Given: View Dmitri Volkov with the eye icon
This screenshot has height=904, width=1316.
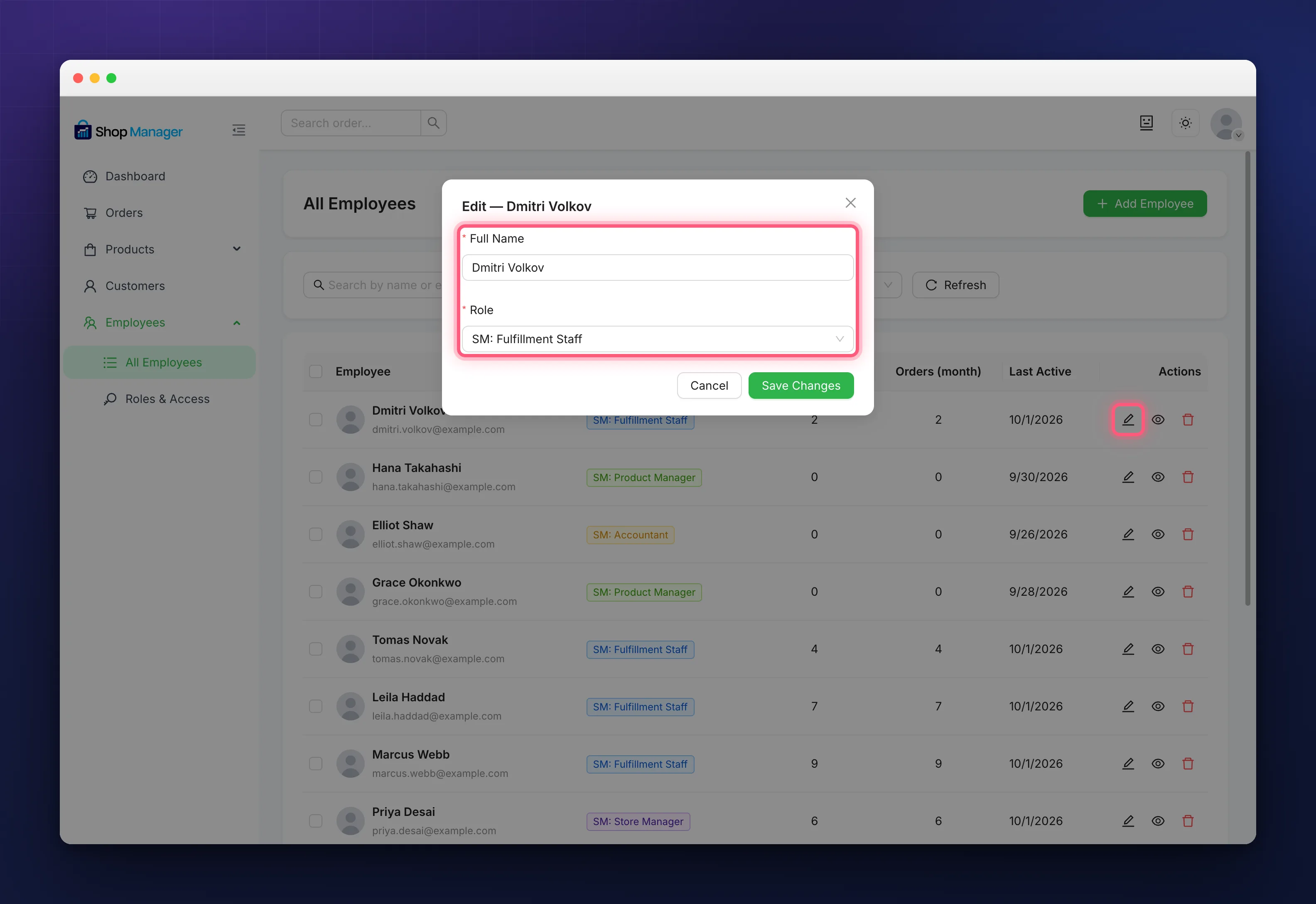Looking at the screenshot, I should click(1157, 420).
